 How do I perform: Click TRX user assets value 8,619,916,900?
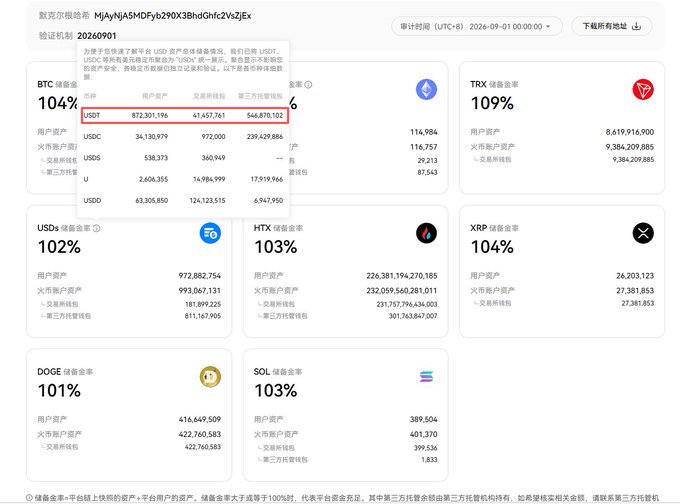630,132
